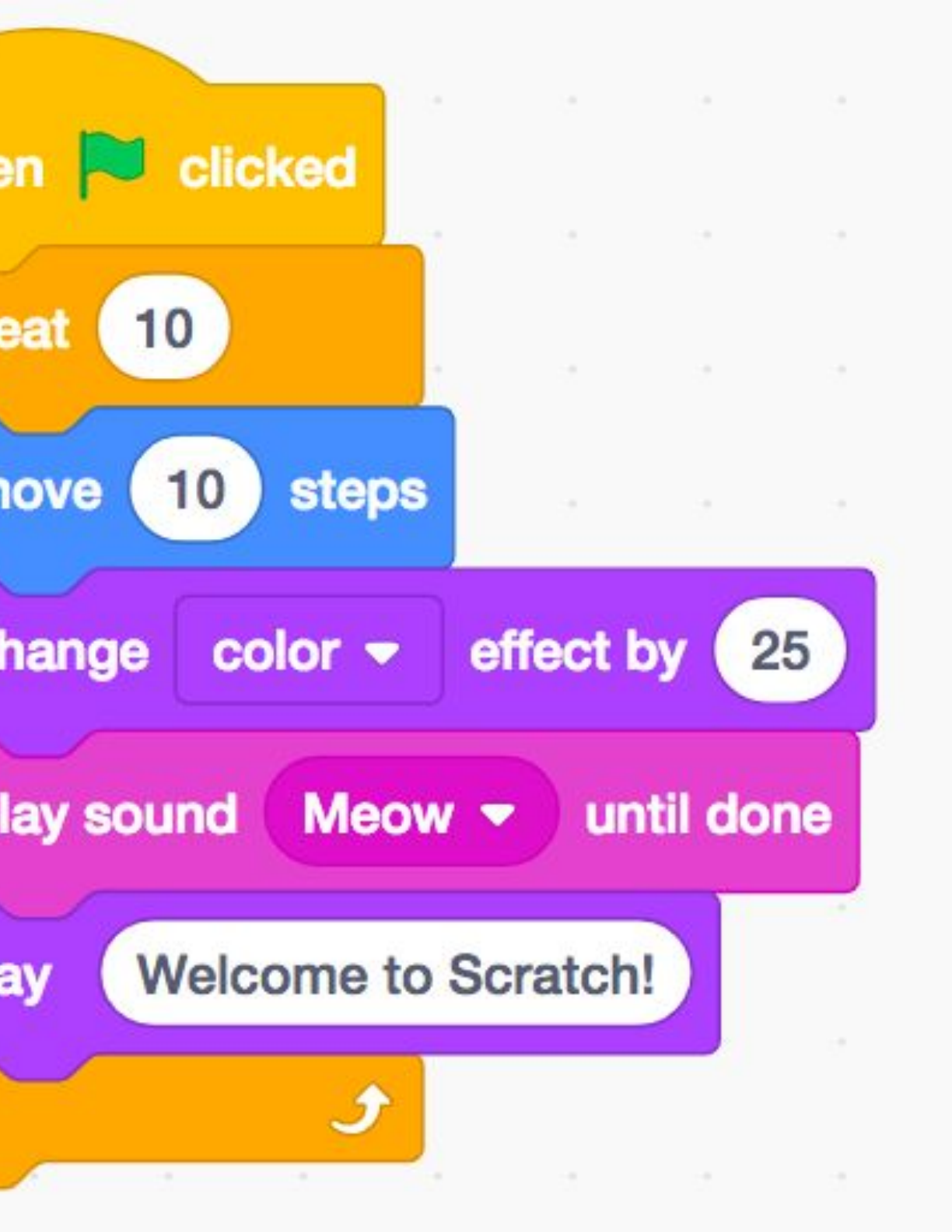Select the move block by 'steps' label
Viewport: 952px width, 1232px height.
tap(358, 492)
